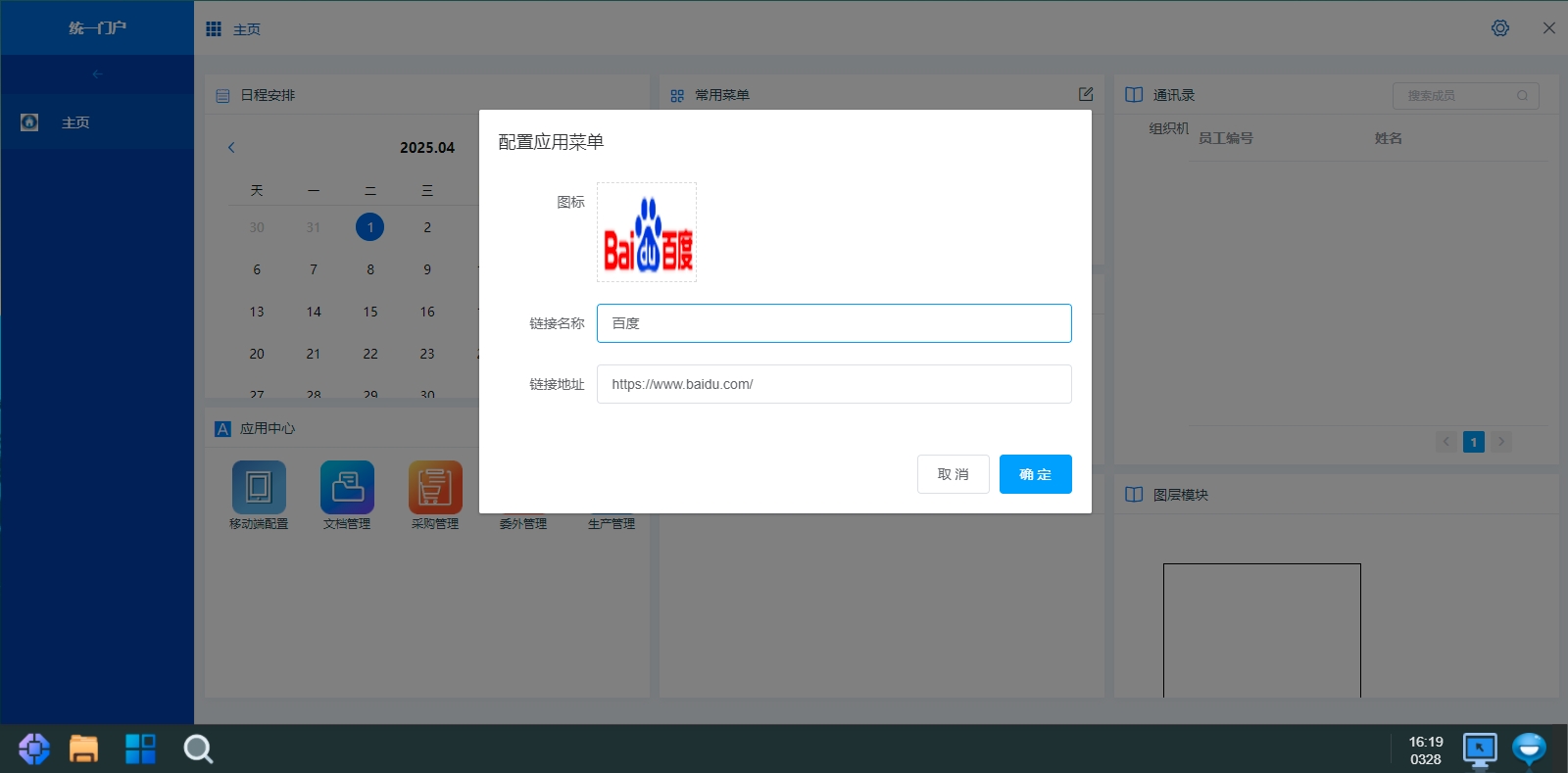1568x773 pixels.
Task: Click the 图层模块 preview rectangle
Action: click(1262, 630)
